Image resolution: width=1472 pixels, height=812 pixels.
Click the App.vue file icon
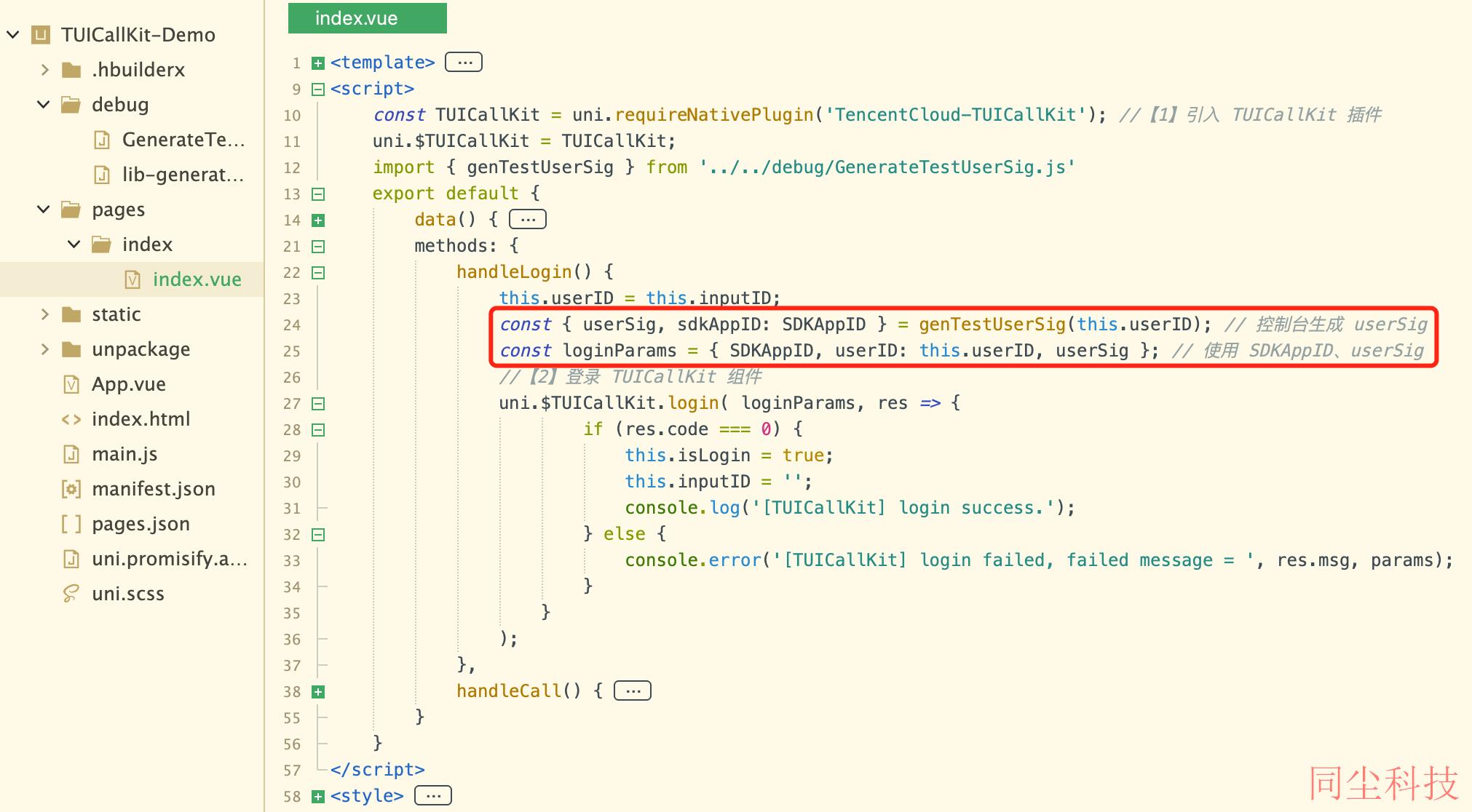click(71, 384)
